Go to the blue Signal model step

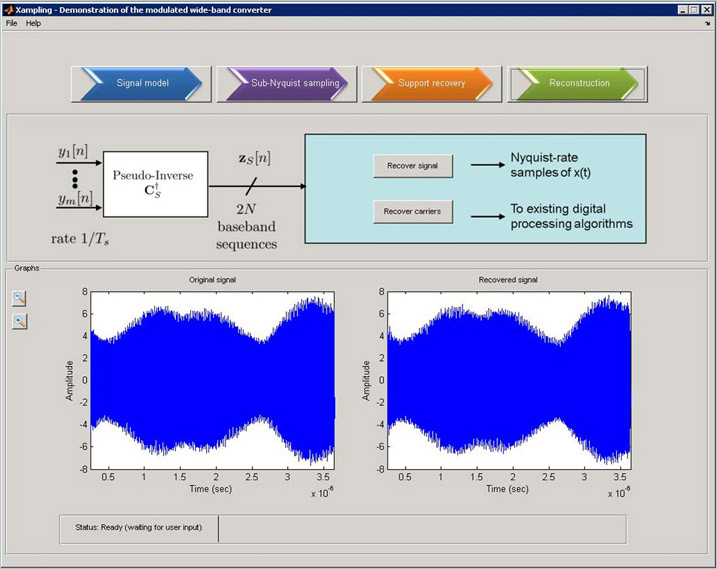141,84
